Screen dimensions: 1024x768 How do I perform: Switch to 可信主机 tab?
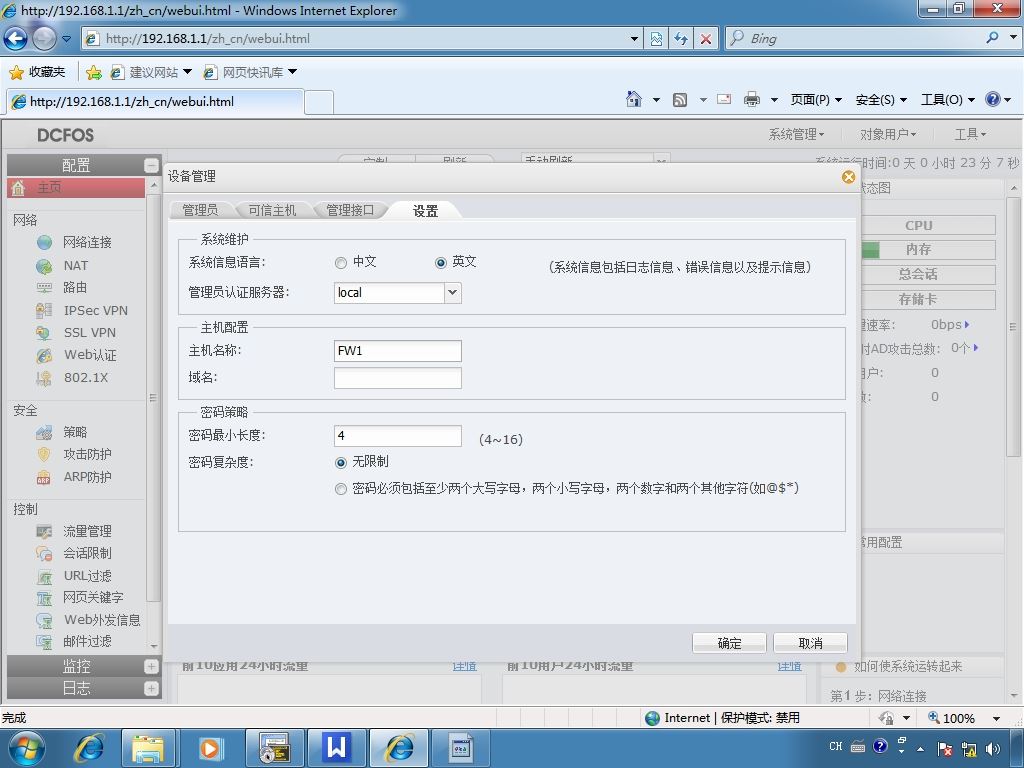click(272, 210)
